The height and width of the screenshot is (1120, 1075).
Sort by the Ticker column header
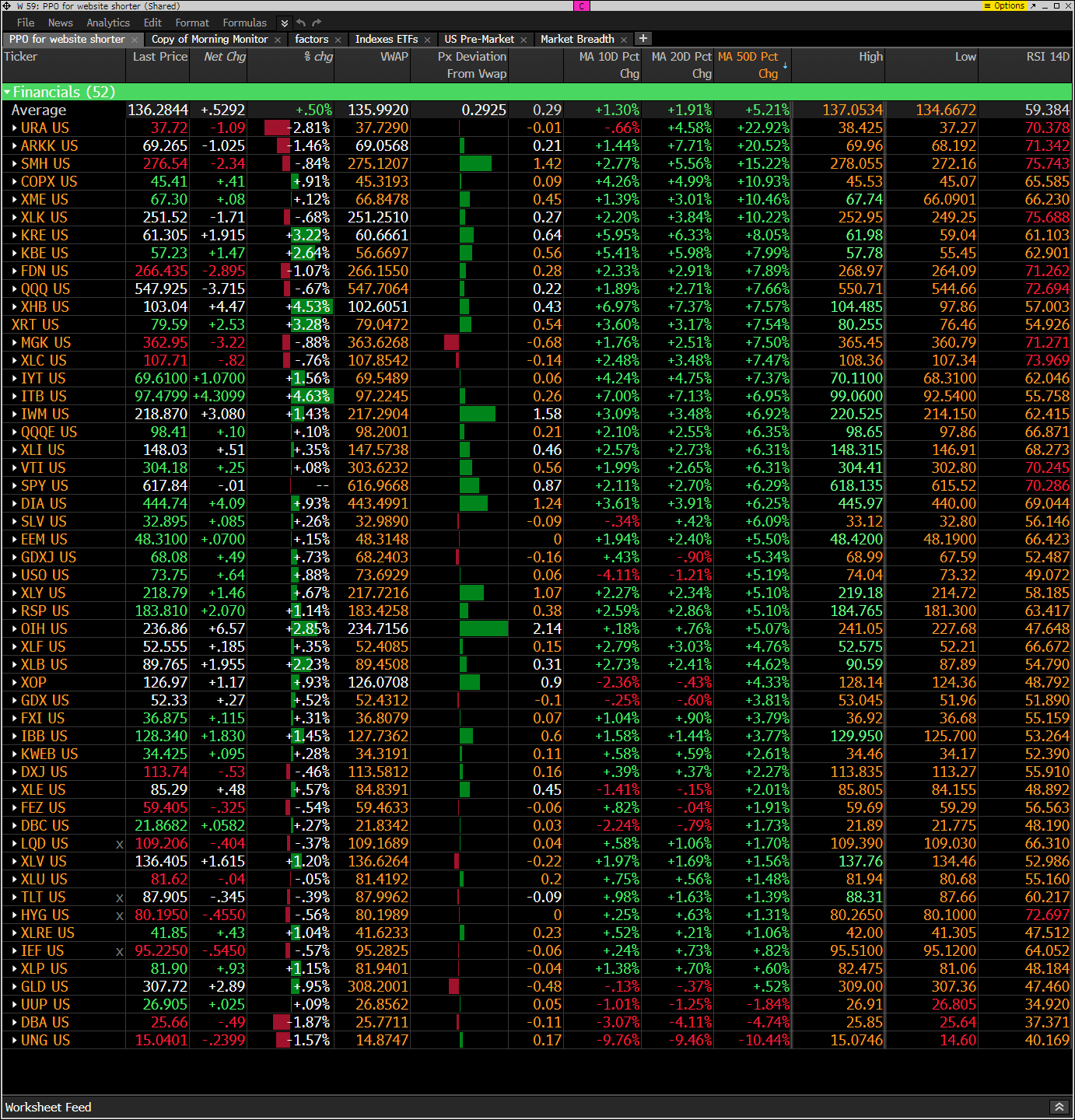(62, 65)
